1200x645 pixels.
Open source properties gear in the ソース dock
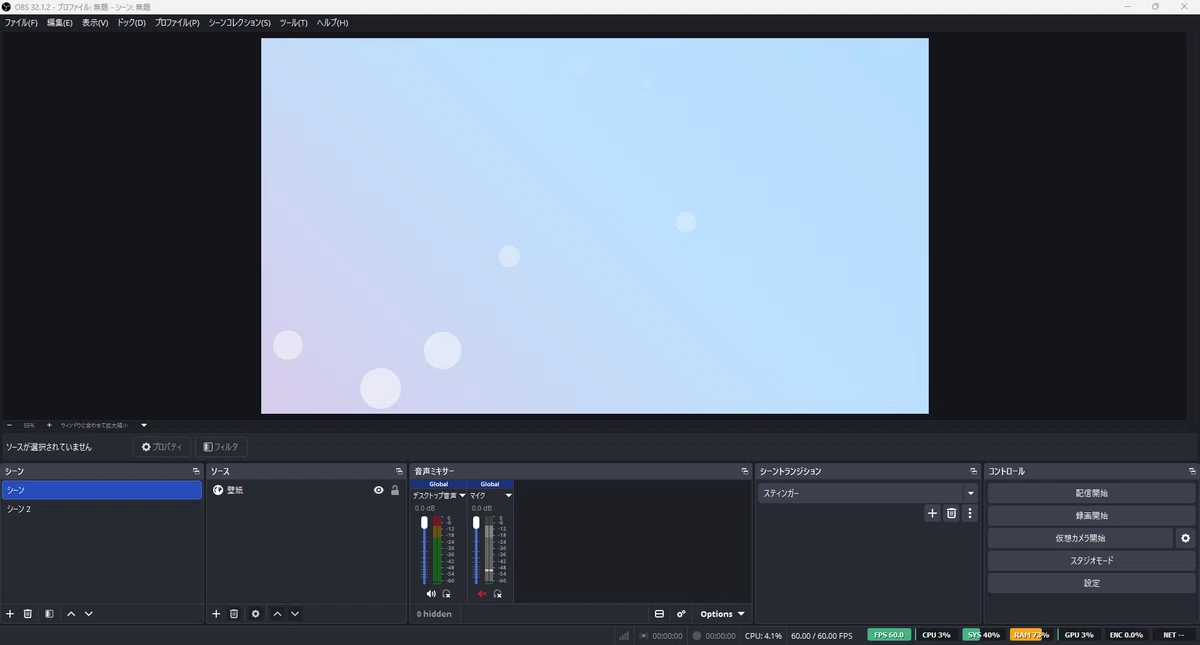[x=256, y=614]
